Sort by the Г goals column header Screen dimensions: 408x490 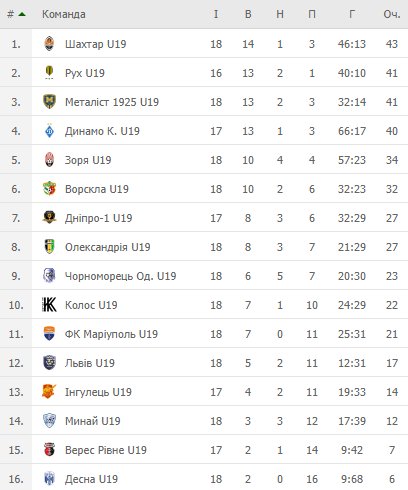point(352,14)
